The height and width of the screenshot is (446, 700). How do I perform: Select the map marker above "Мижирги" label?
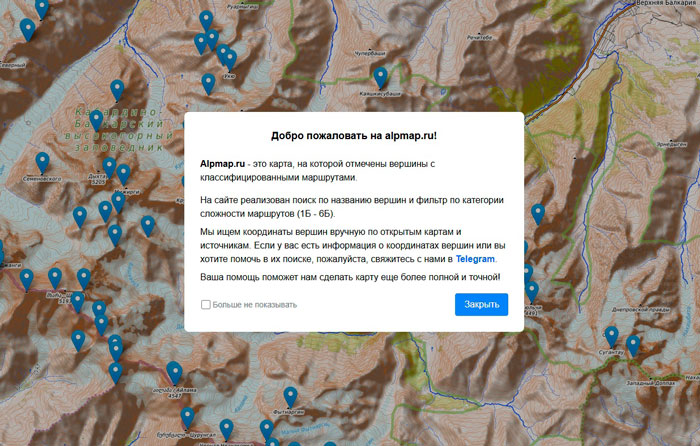coord(123,175)
